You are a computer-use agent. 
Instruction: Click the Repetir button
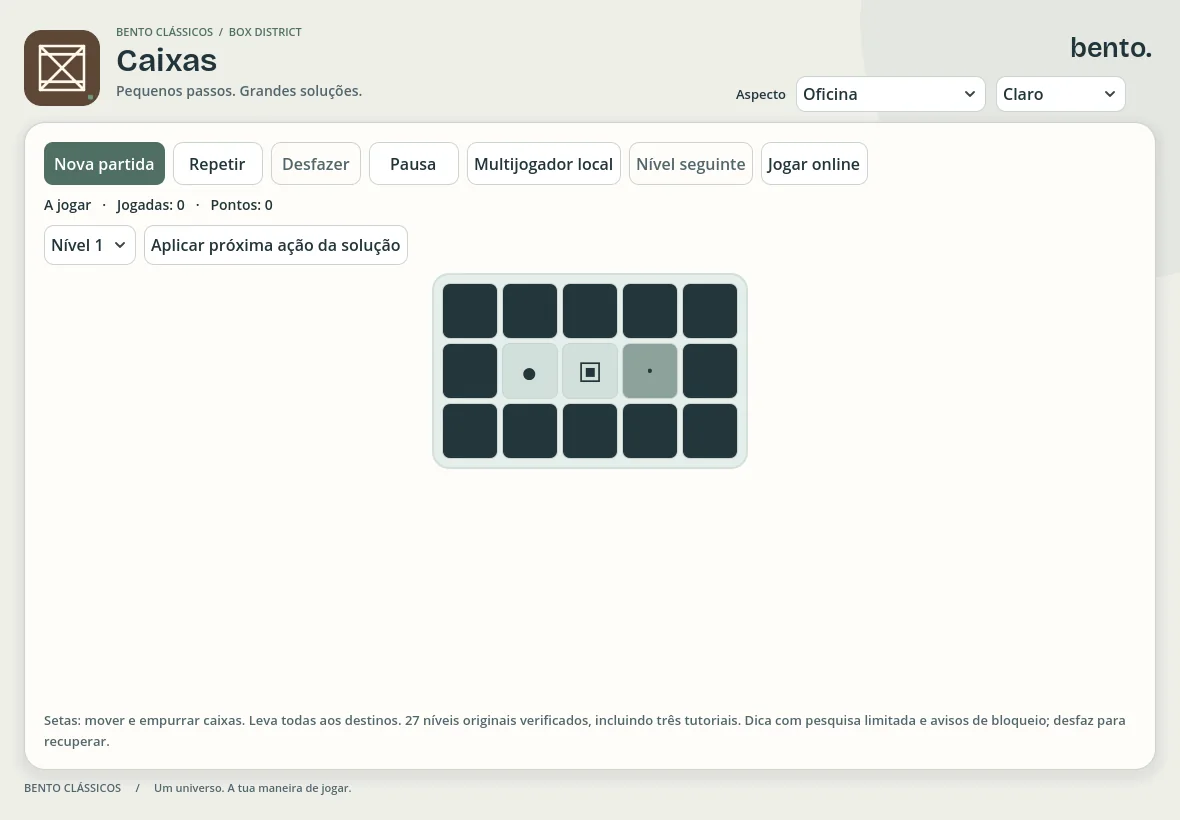point(217,164)
